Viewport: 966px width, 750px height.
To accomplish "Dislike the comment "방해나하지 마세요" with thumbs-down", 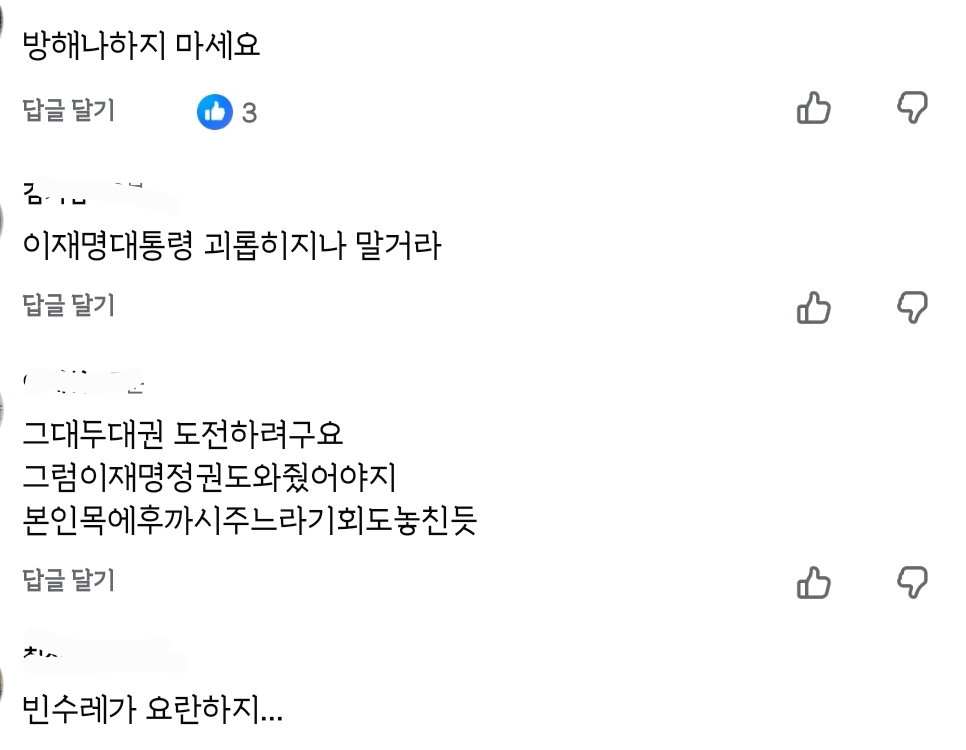I will tap(912, 108).
